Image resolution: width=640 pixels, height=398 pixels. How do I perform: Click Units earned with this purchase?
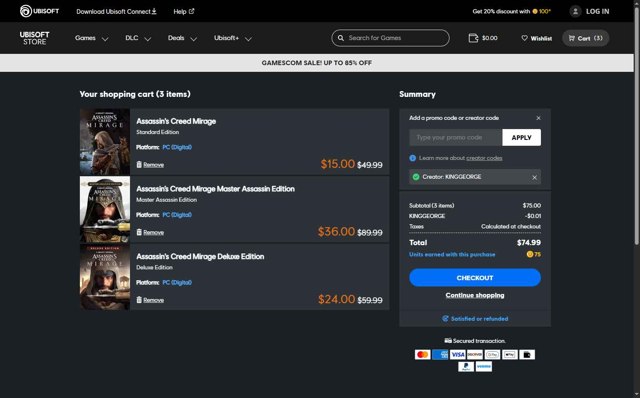click(x=452, y=254)
